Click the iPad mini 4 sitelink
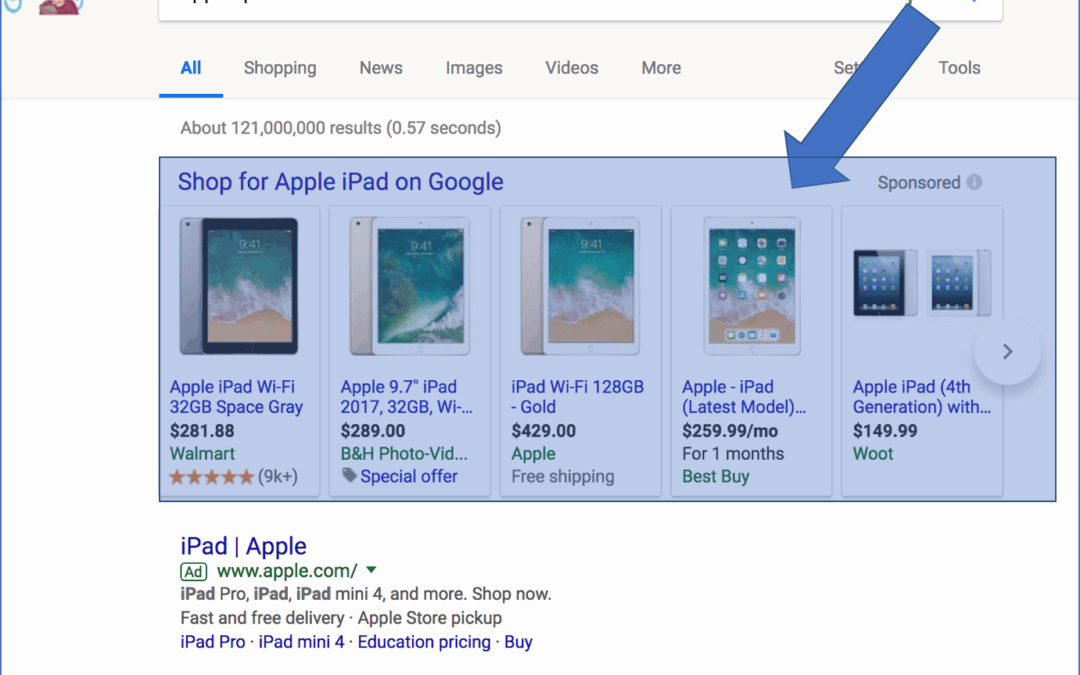The height and width of the screenshot is (675, 1080). click(301, 642)
